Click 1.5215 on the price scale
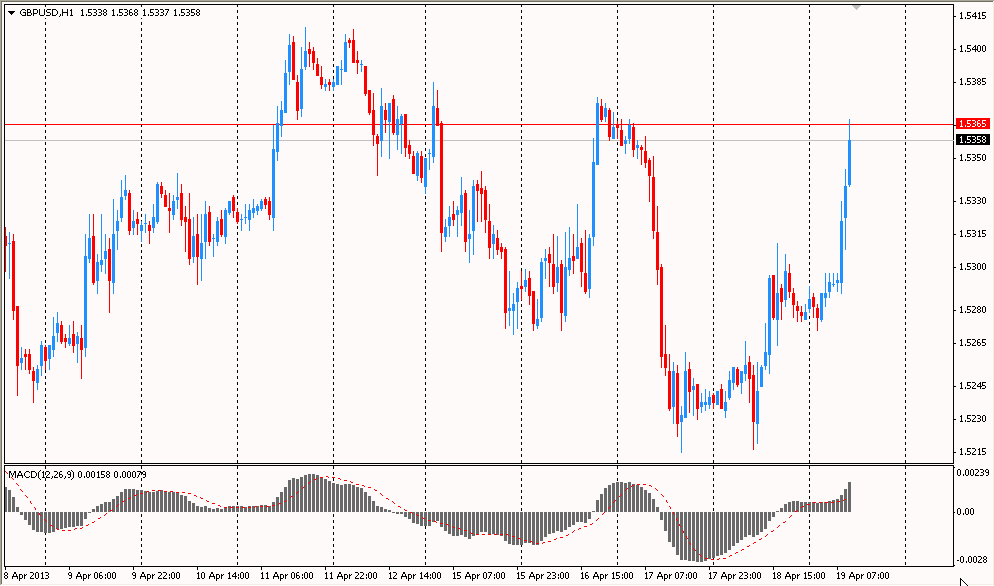This screenshot has width=994, height=586. click(972, 452)
